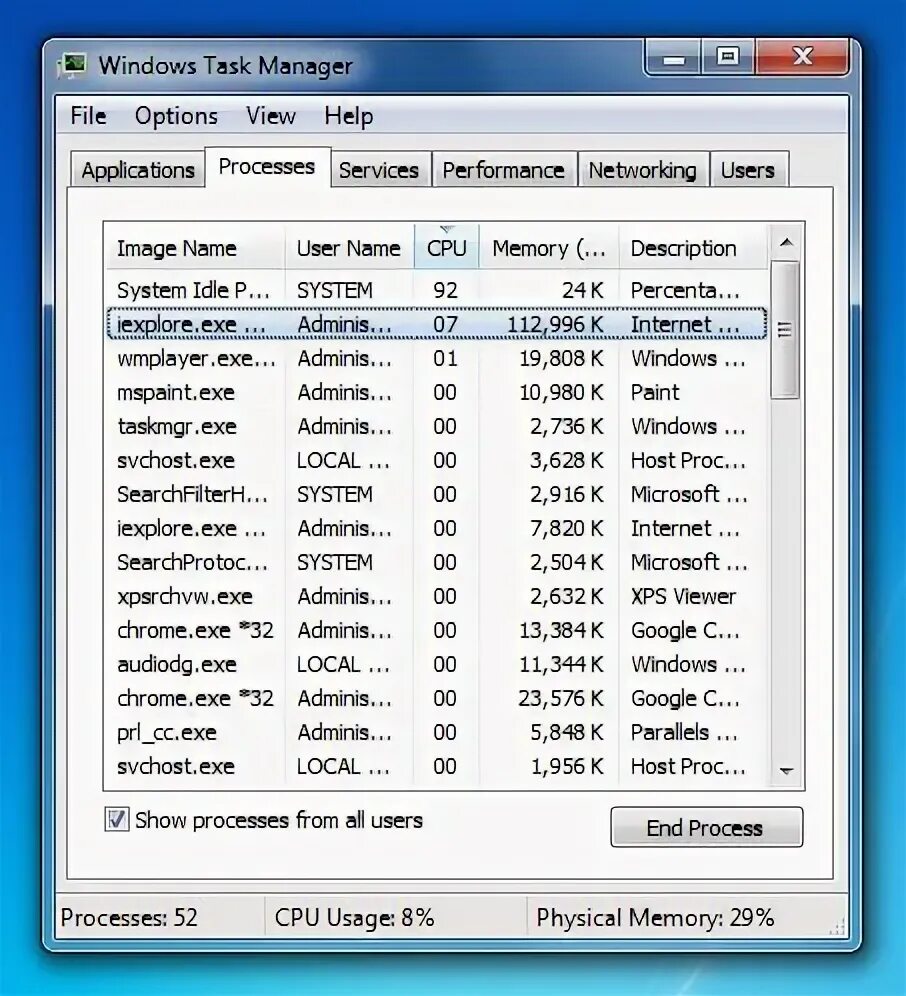Switch to the Users tab
906x996 pixels.
pos(748,170)
